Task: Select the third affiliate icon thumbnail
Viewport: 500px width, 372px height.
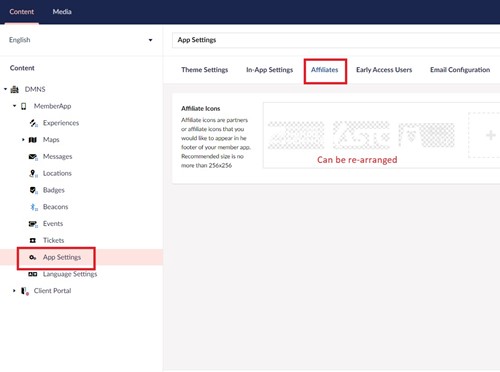Action: (x=427, y=135)
